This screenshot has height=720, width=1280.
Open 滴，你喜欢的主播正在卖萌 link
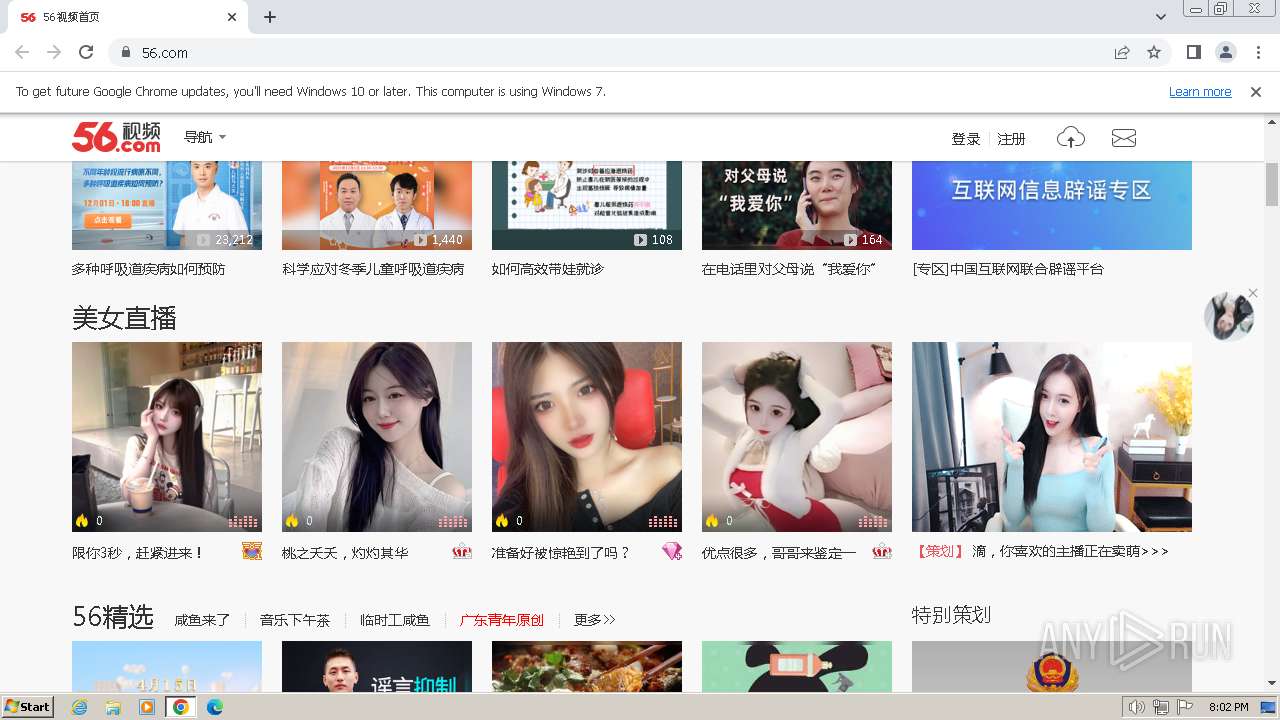[x=1070, y=551]
